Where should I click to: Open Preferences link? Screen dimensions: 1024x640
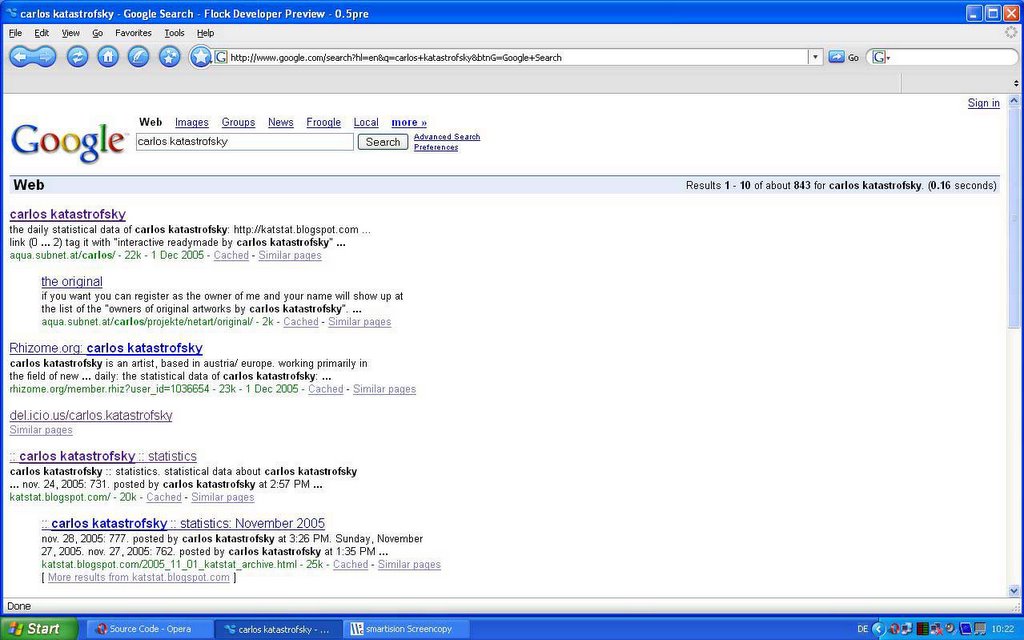click(x=436, y=147)
